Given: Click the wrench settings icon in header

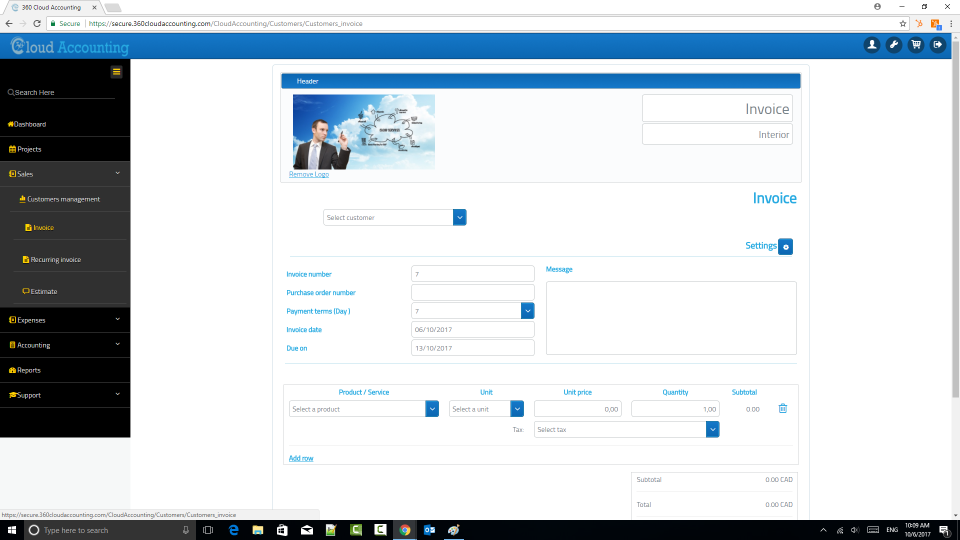Looking at the screenshot, I should [894, 45].
